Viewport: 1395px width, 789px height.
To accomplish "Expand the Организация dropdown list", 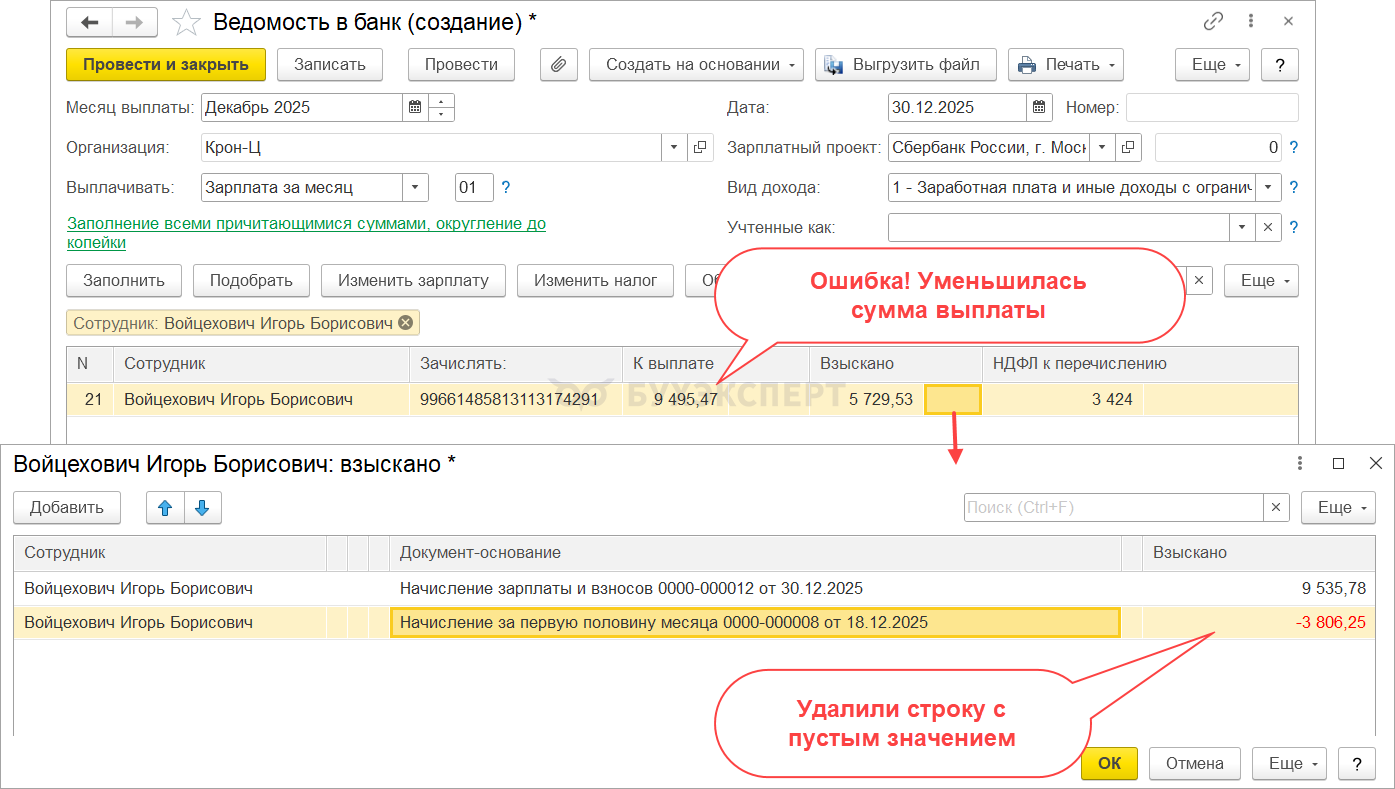I will 674,147.
